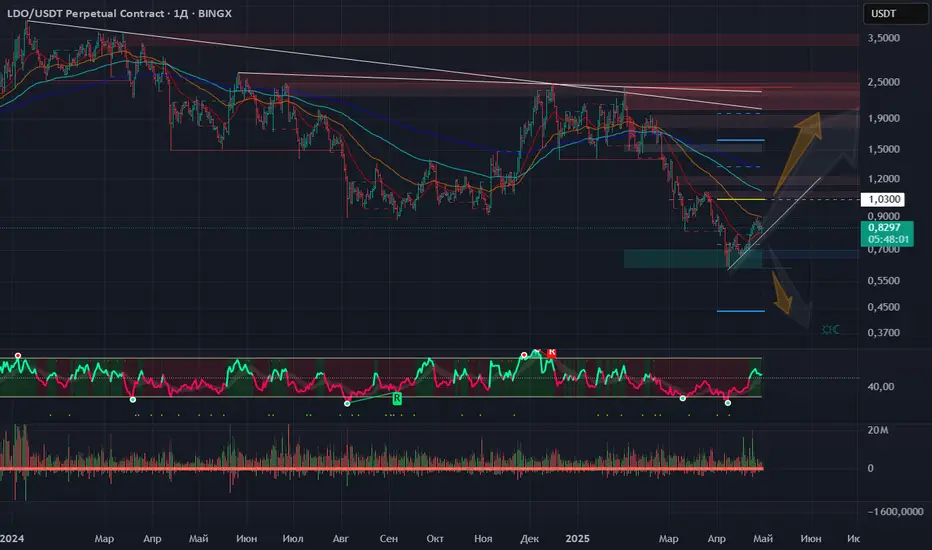Viewport: 932px width, 550px height.
Task: Click the Сен label on time axis
Action: [x=388, y=539]
